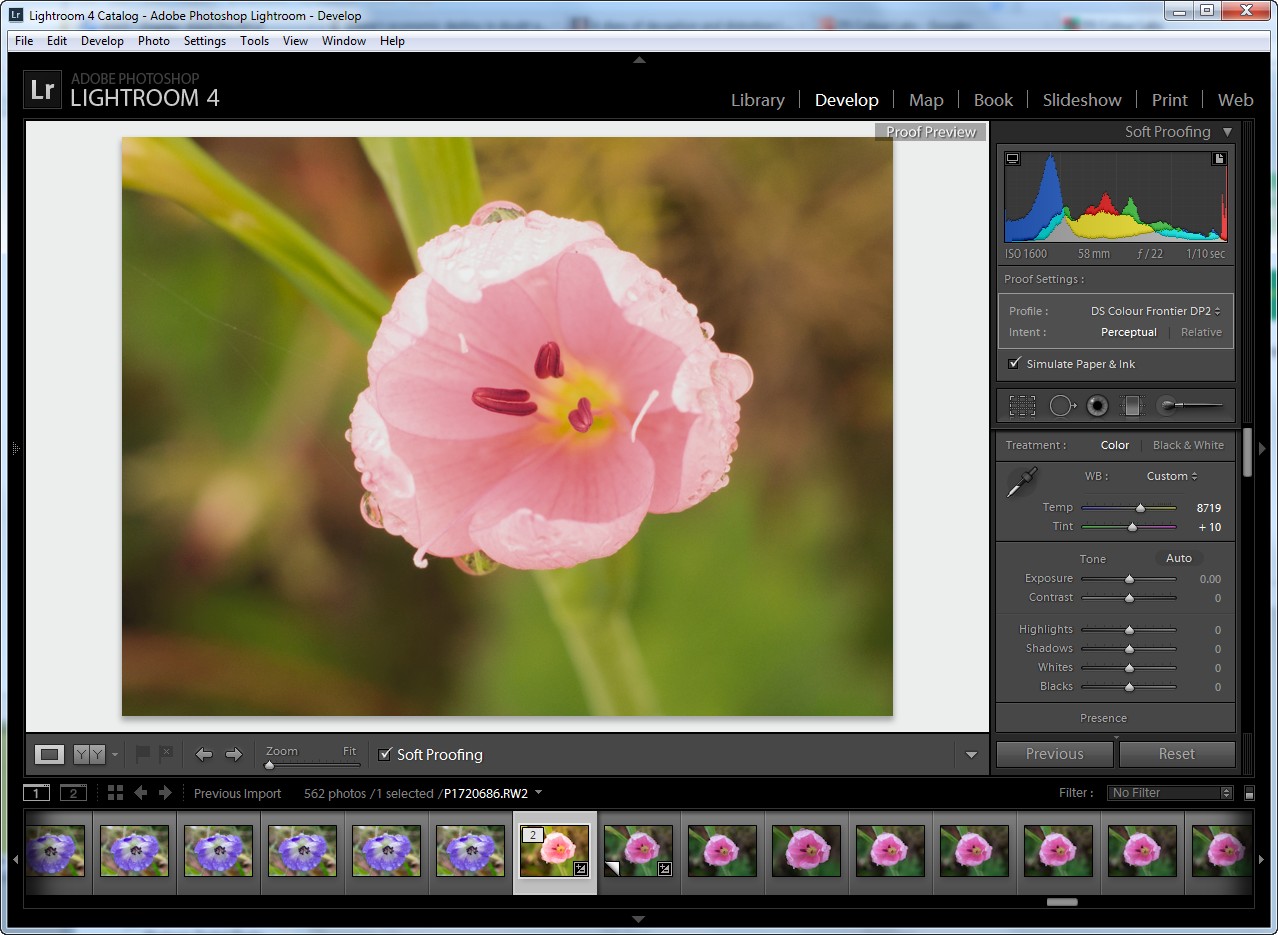Switch treatment to Black & White

point(1188,446)
